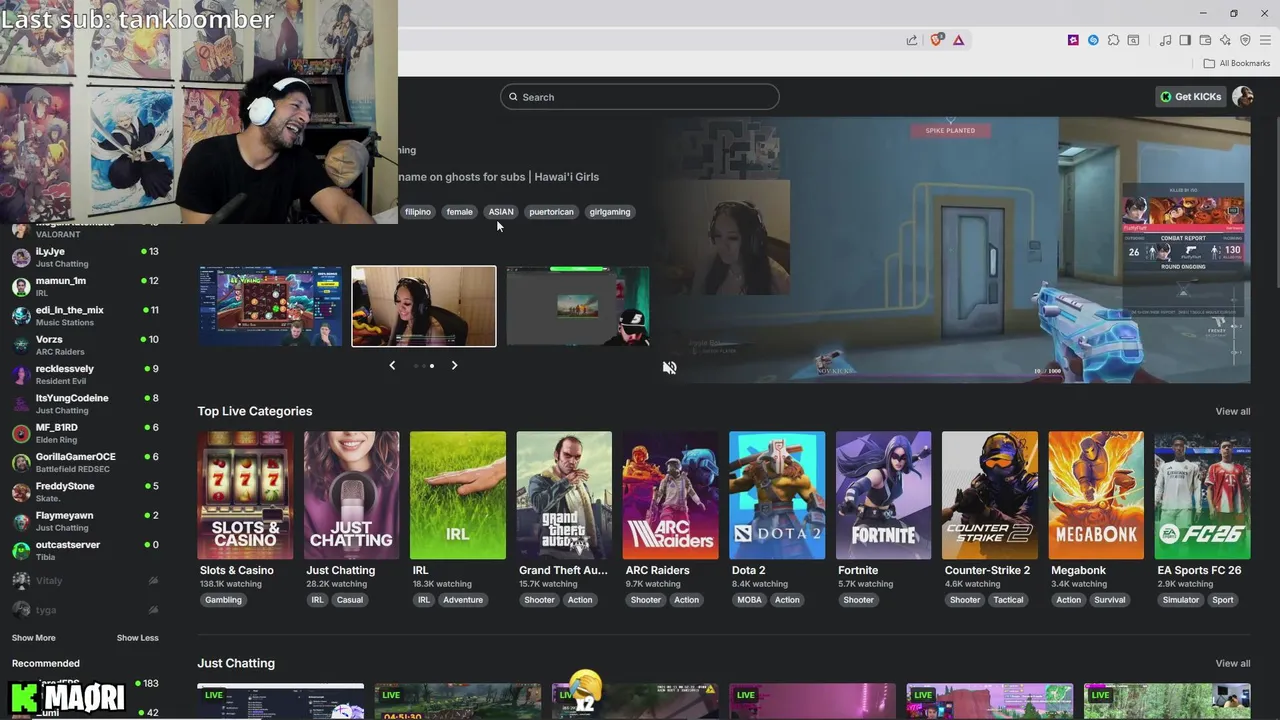1280x720 pixels.
Task: Click GorillaGamerOCE's avatar in sidebar
Action: pos(21,462)
